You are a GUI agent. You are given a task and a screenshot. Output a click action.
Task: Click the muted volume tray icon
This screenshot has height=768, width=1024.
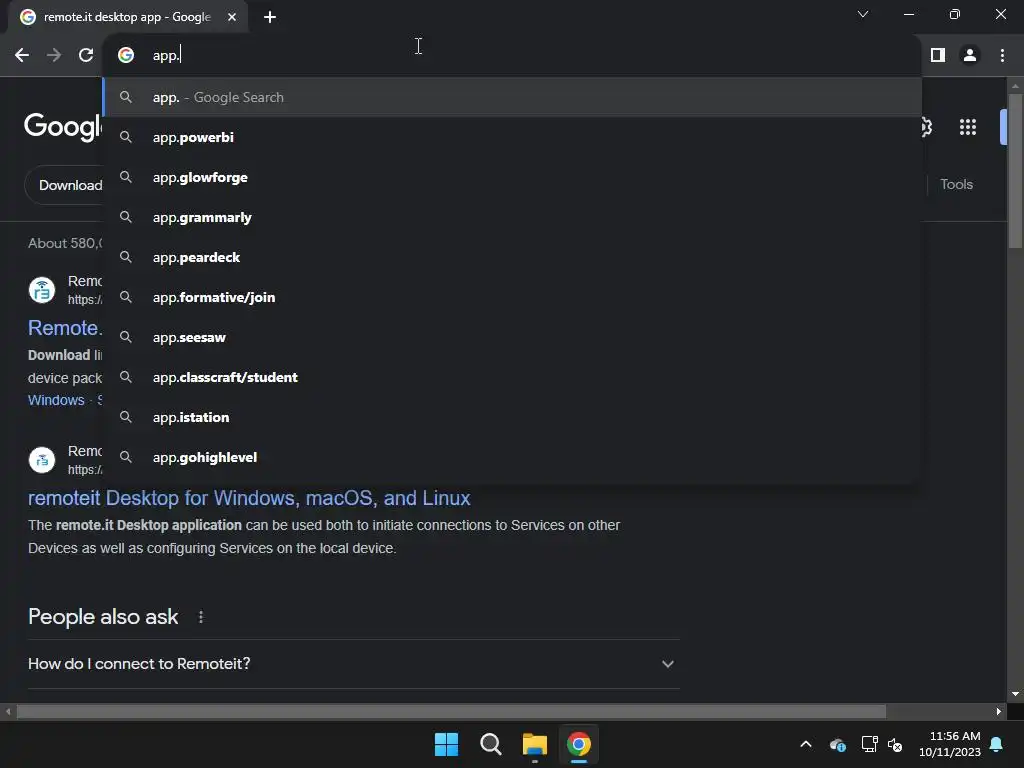(895, 744)
